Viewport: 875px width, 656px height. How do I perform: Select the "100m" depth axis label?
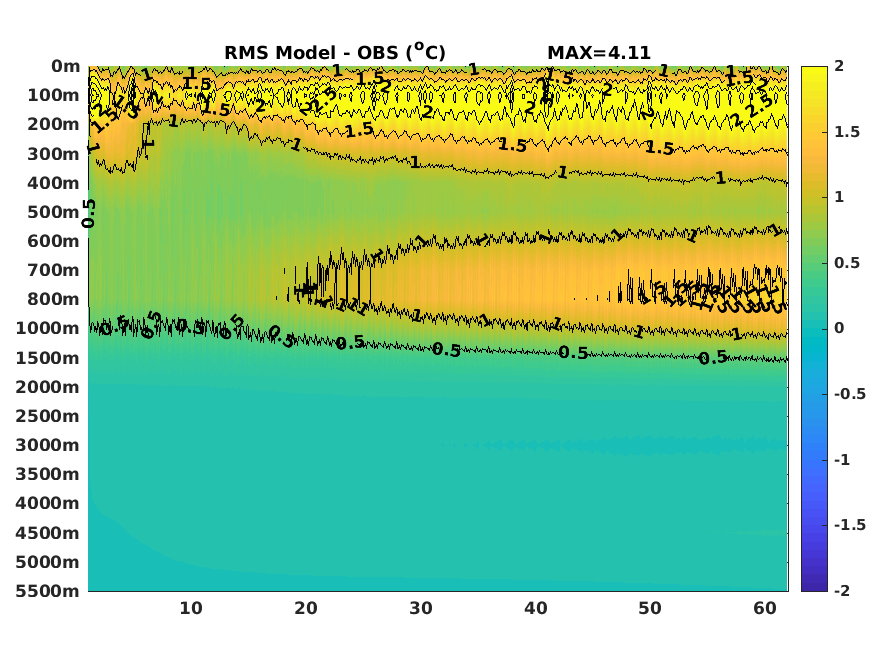(x=54, y=95)
